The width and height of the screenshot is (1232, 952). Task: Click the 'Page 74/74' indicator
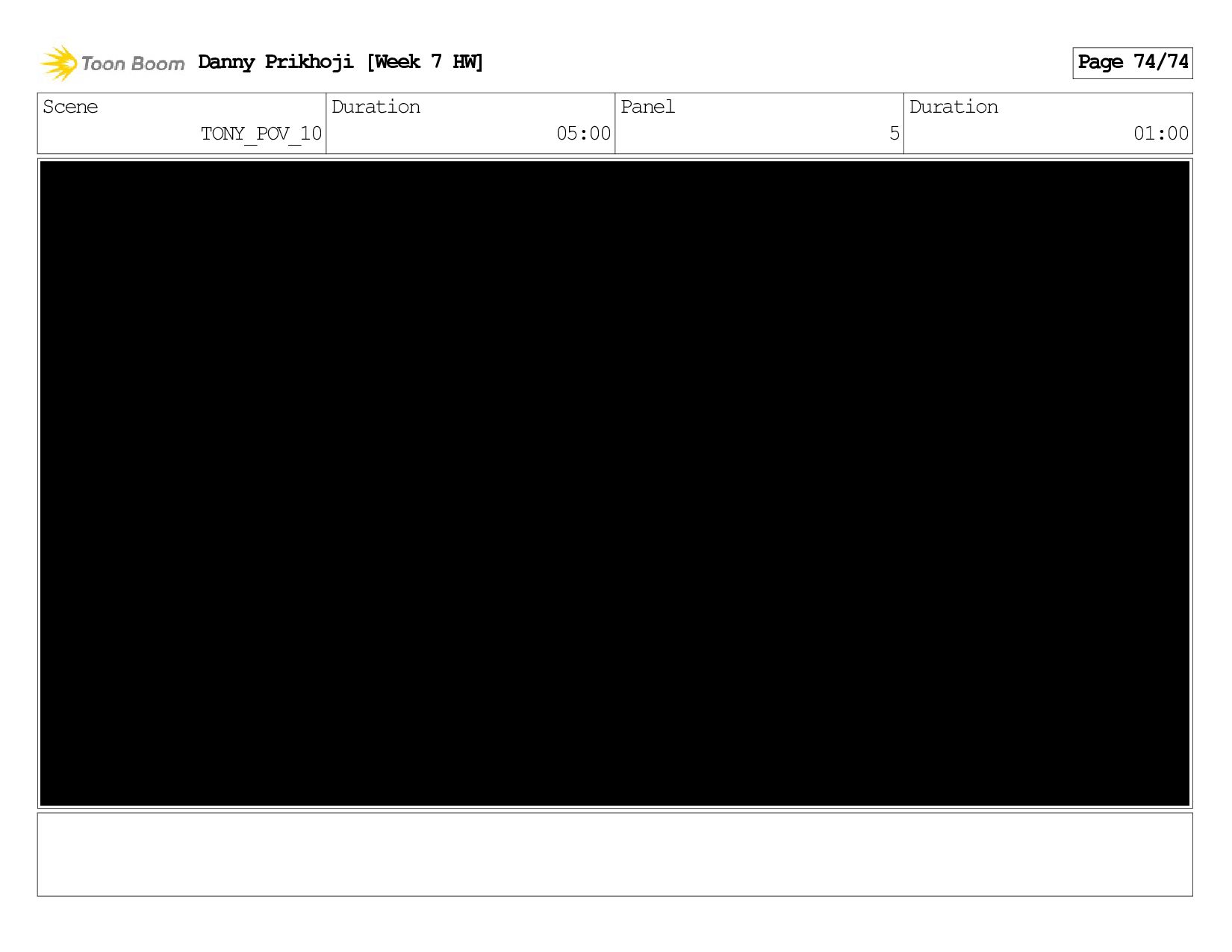(x=1133, y=63)
